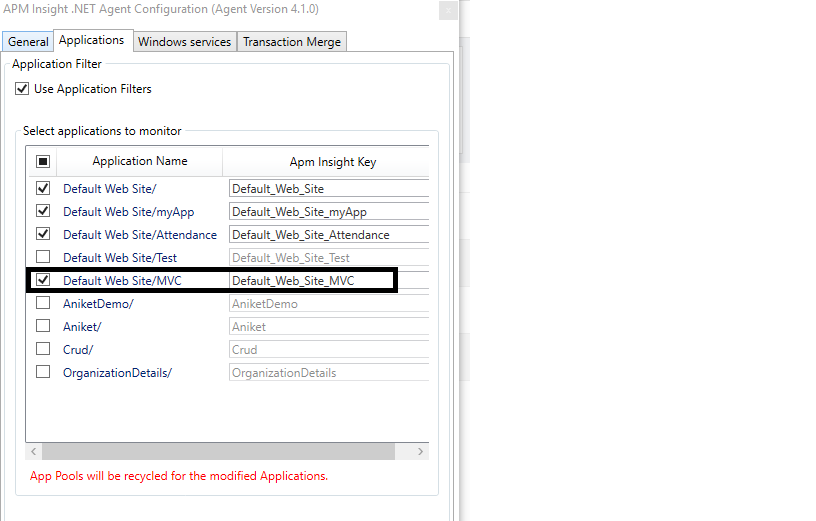
Task: Click the disabled Default_Web_Site_Test key field
Action: (x=329, y=257)
